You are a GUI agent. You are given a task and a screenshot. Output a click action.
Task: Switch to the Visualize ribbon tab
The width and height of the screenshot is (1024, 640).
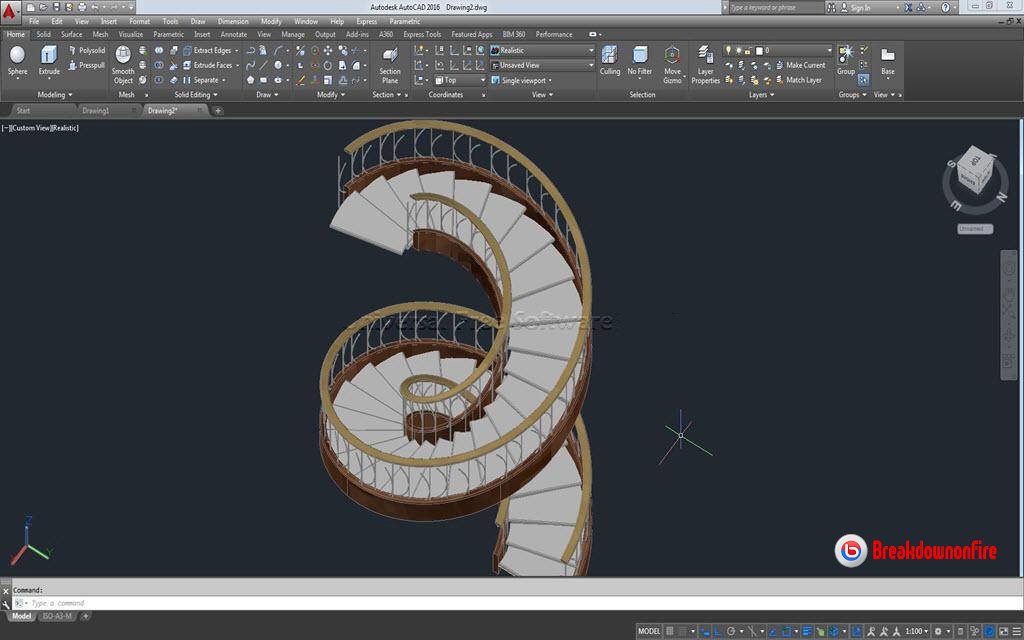[x=131, y=35]
